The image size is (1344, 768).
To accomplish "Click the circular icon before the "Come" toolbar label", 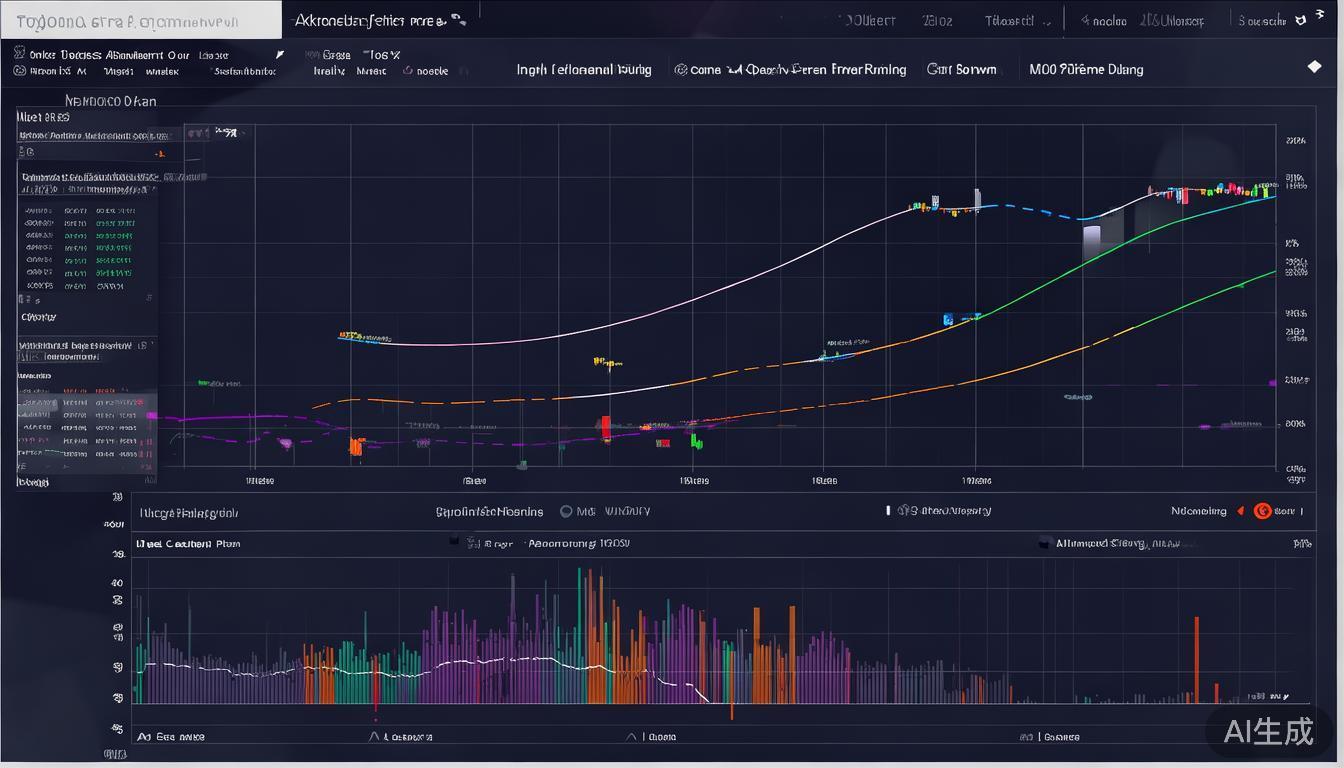I will coord(681,70).
